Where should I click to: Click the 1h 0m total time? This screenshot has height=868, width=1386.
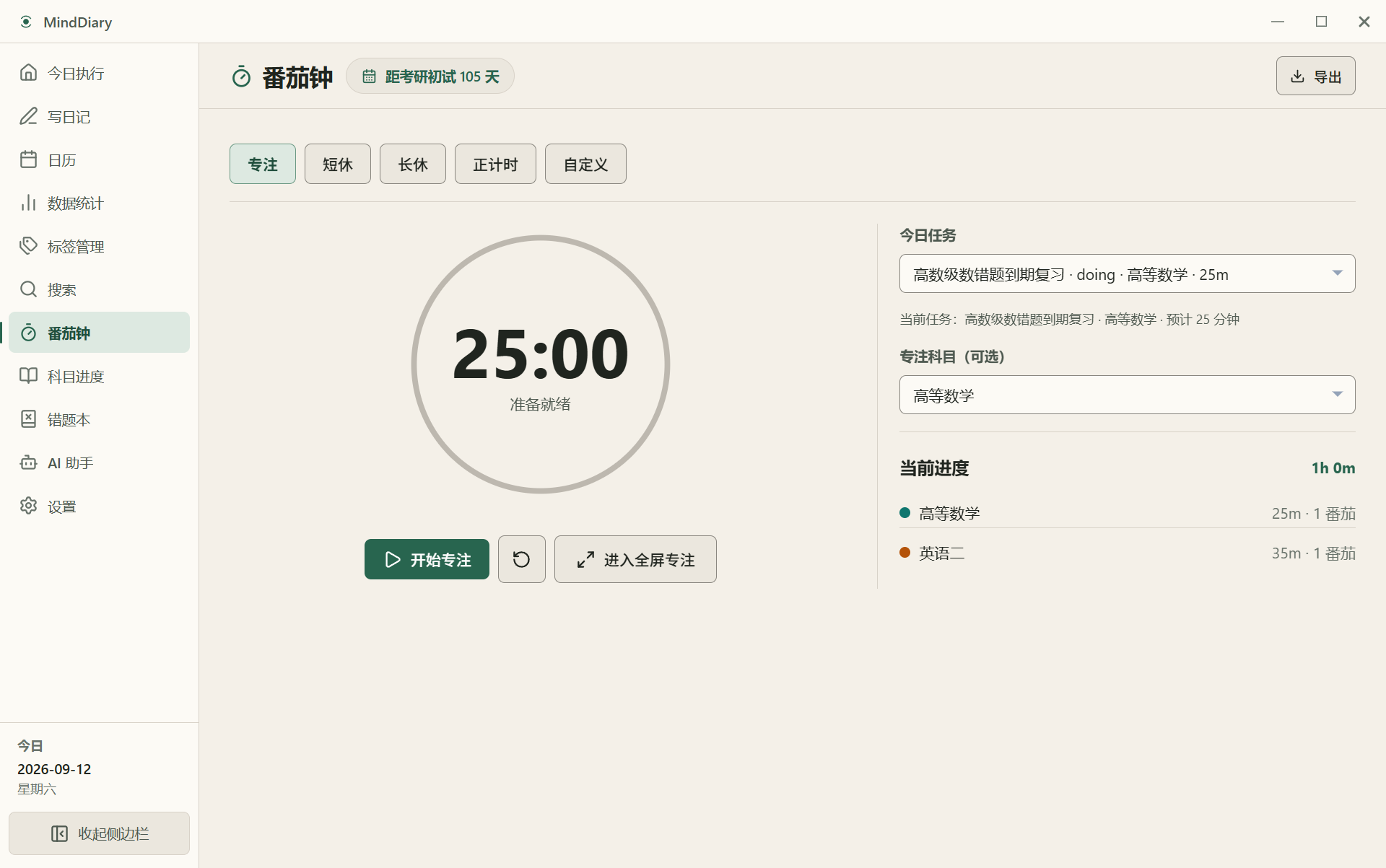tap(1333, 468)
